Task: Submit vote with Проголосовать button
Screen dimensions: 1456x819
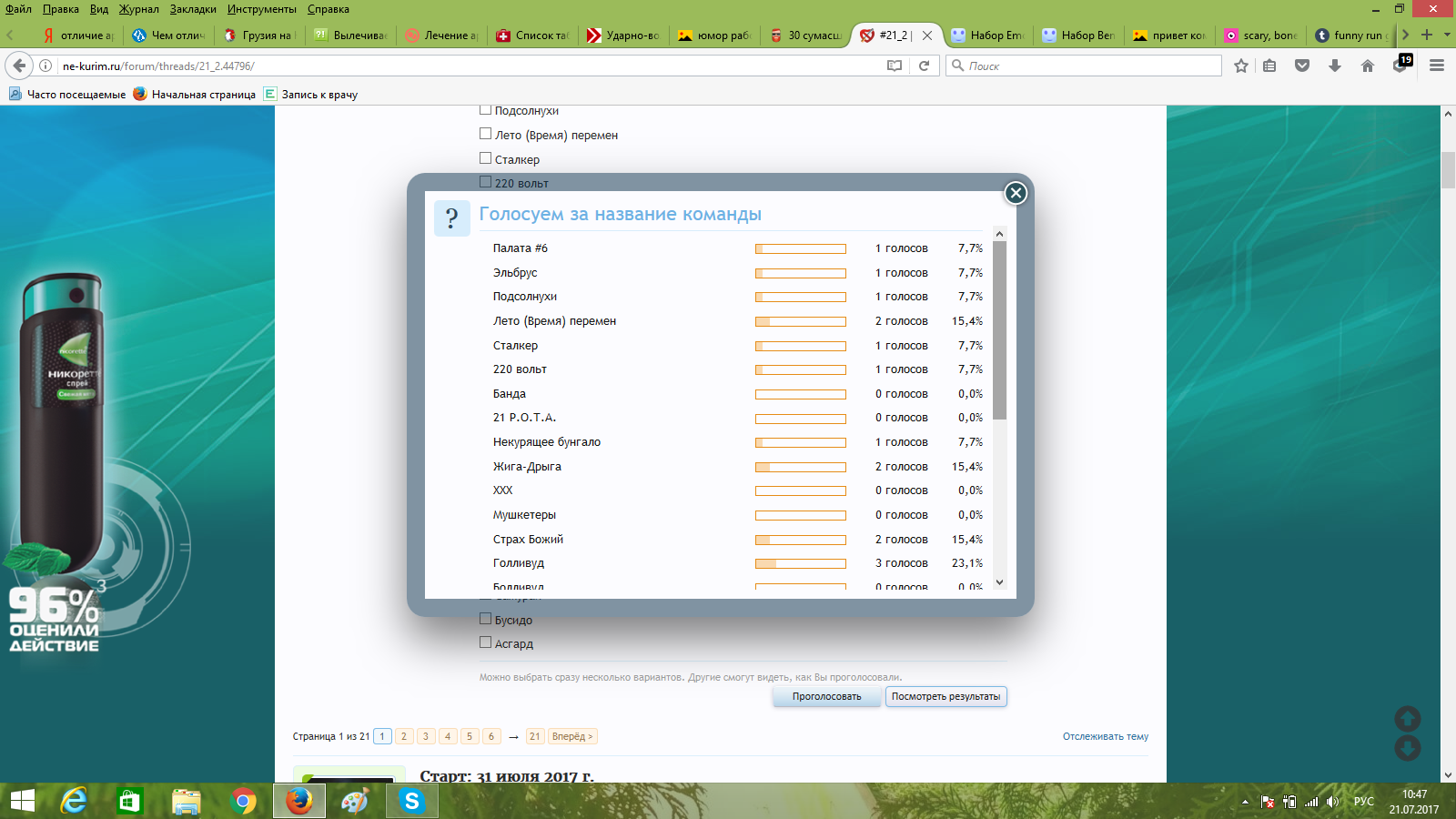Action: pos(827,697)
